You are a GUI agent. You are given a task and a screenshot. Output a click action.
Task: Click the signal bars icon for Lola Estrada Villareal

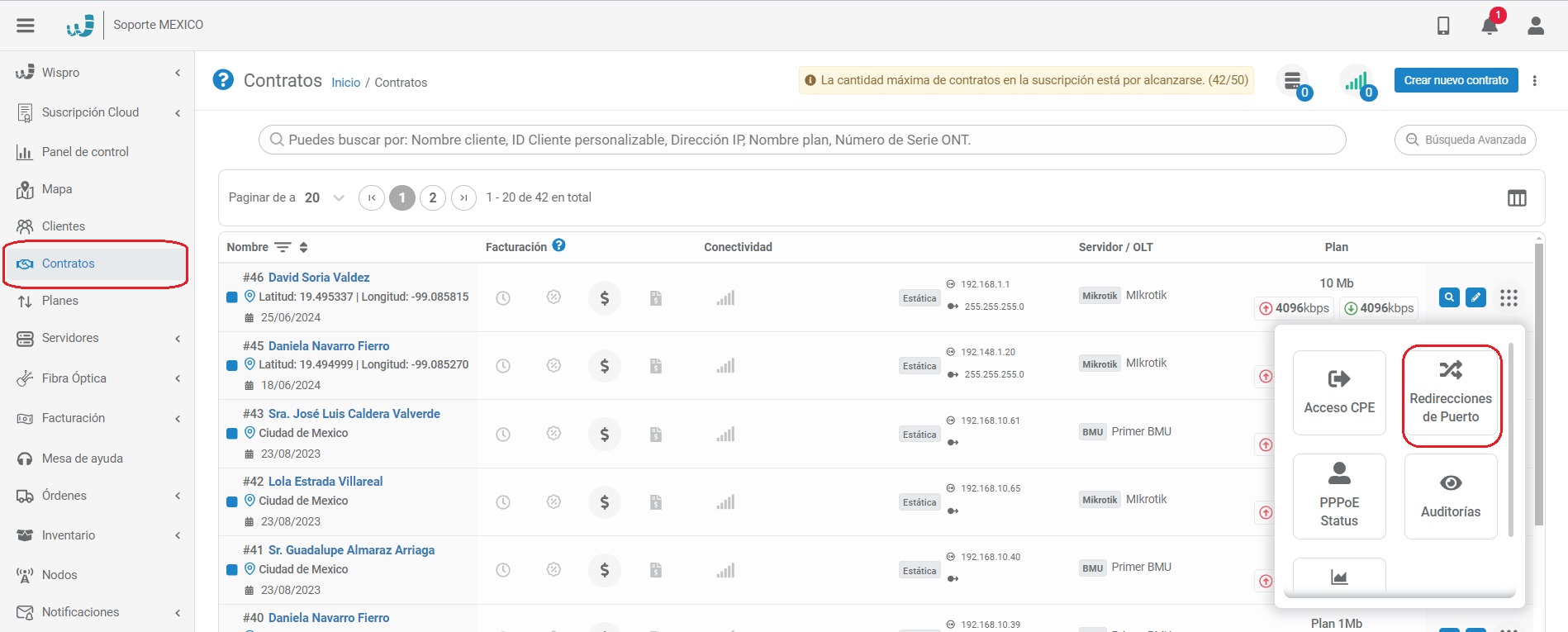pos(725,502)
